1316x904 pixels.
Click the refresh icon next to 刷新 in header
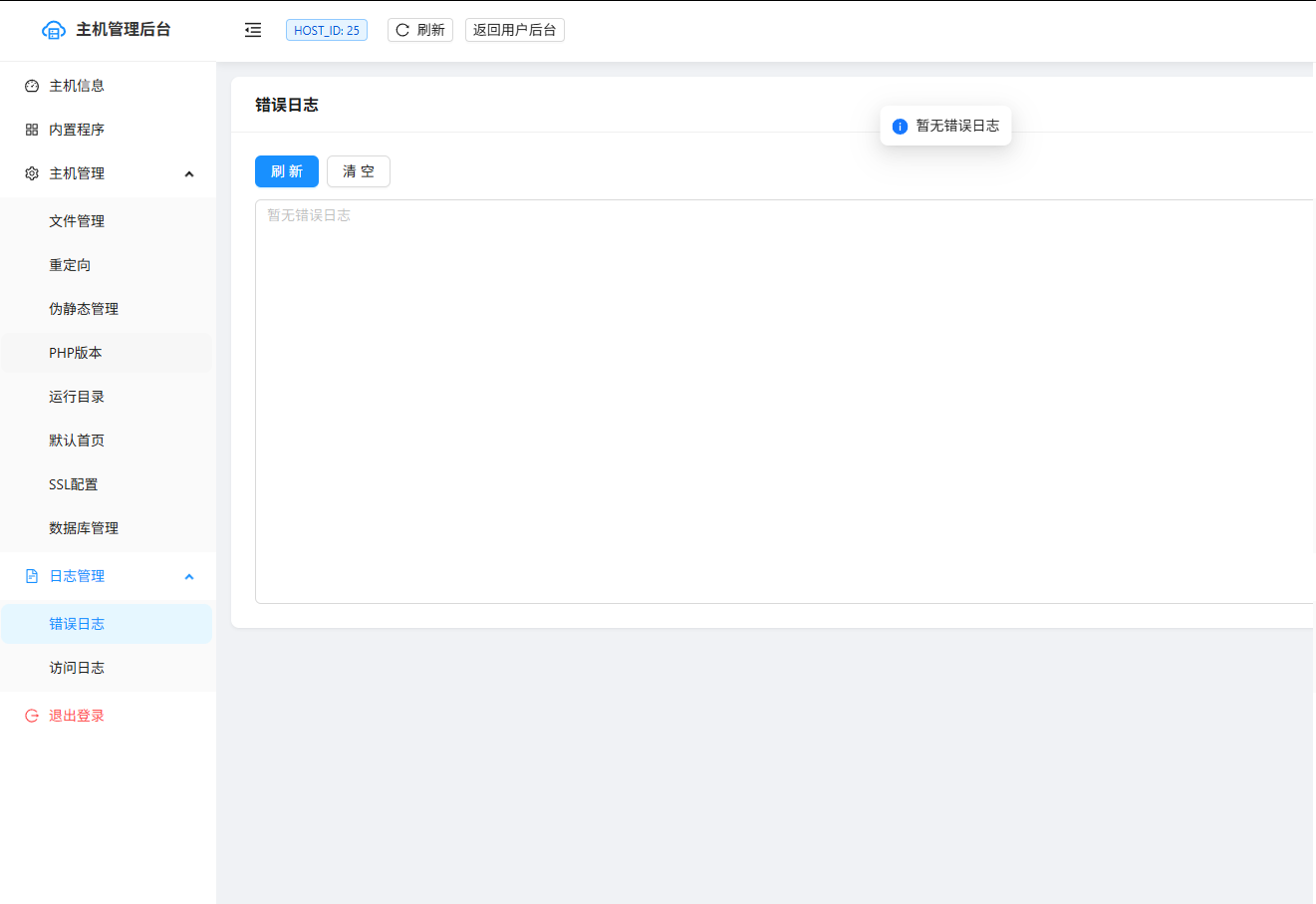pos(400,30)
